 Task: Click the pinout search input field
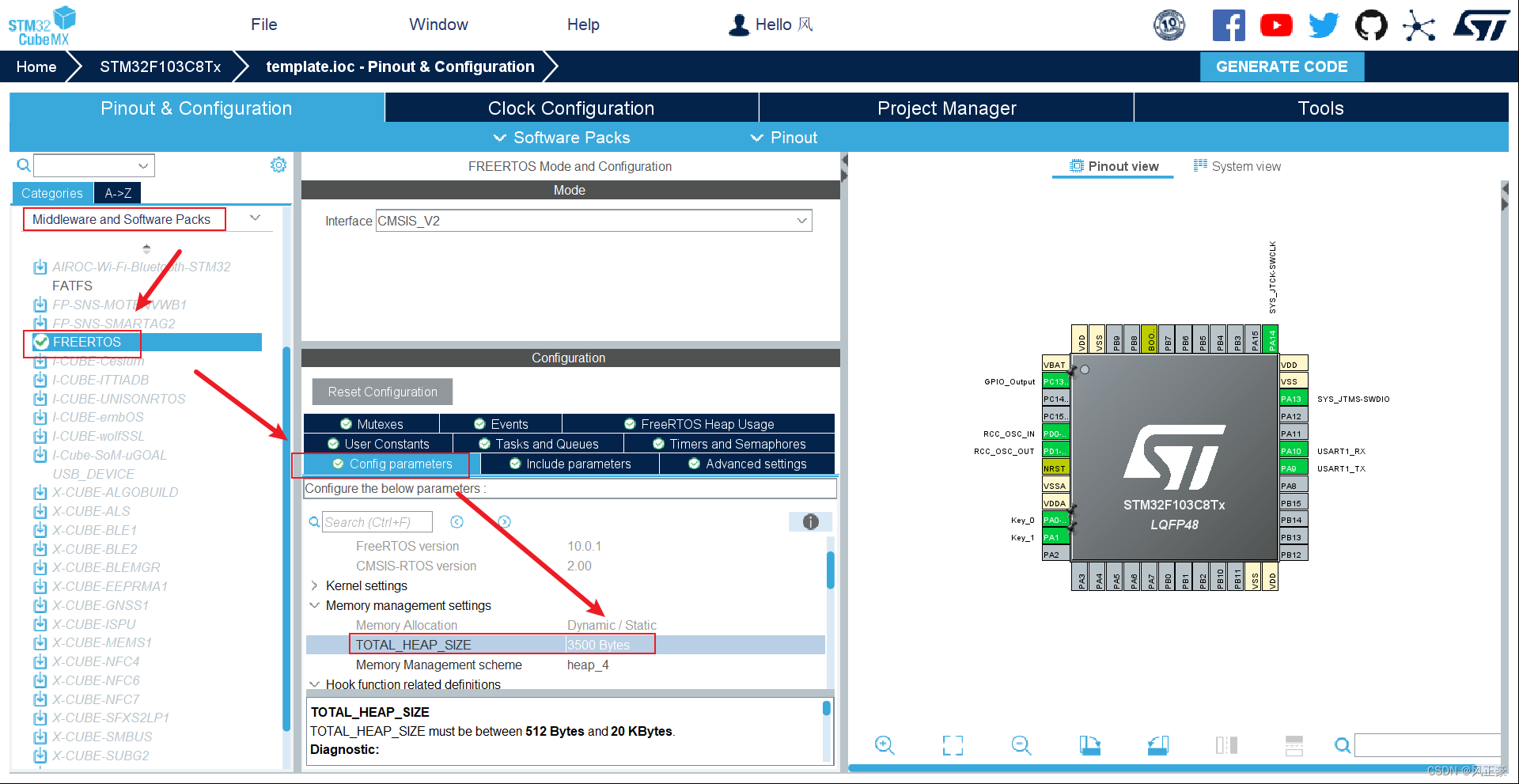1427,745
